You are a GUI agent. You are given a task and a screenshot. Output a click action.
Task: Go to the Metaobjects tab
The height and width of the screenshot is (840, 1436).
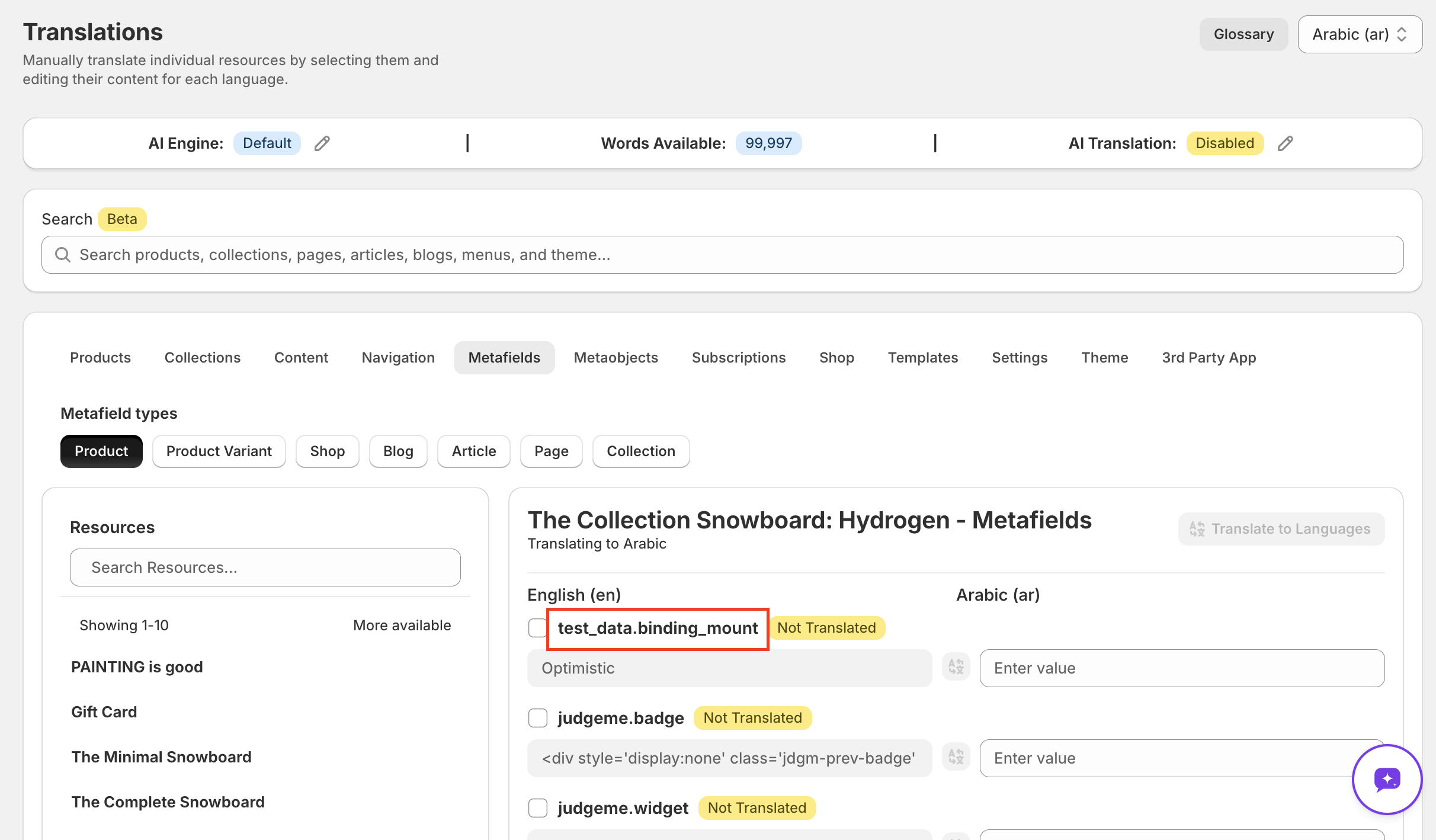[x=616, y=358]
